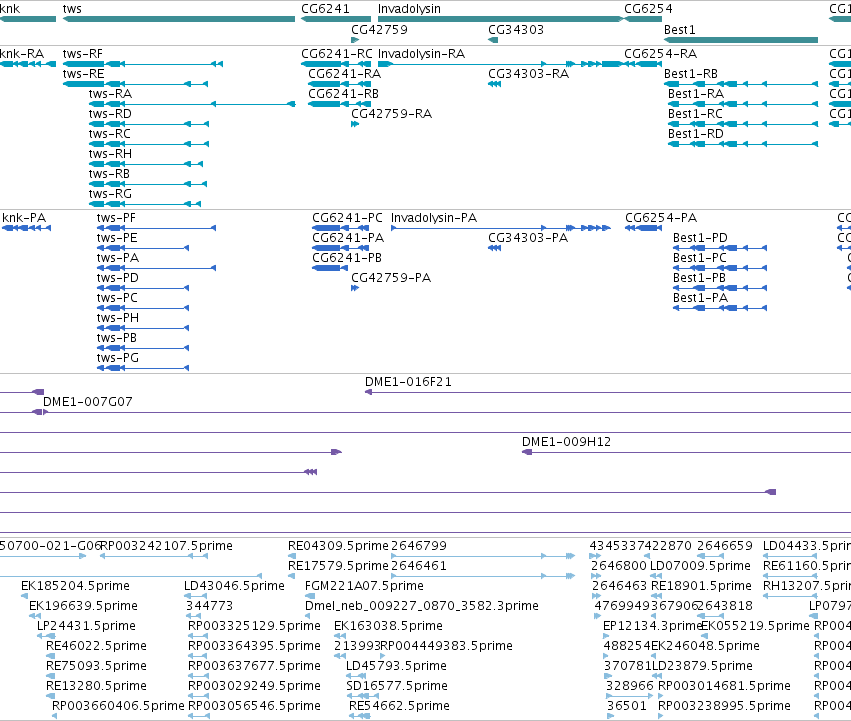Image resolution: width=851 pixels, height=721 pixels.
Task: Click the CG6241-PB protein label
Action: tap(347, 258)
